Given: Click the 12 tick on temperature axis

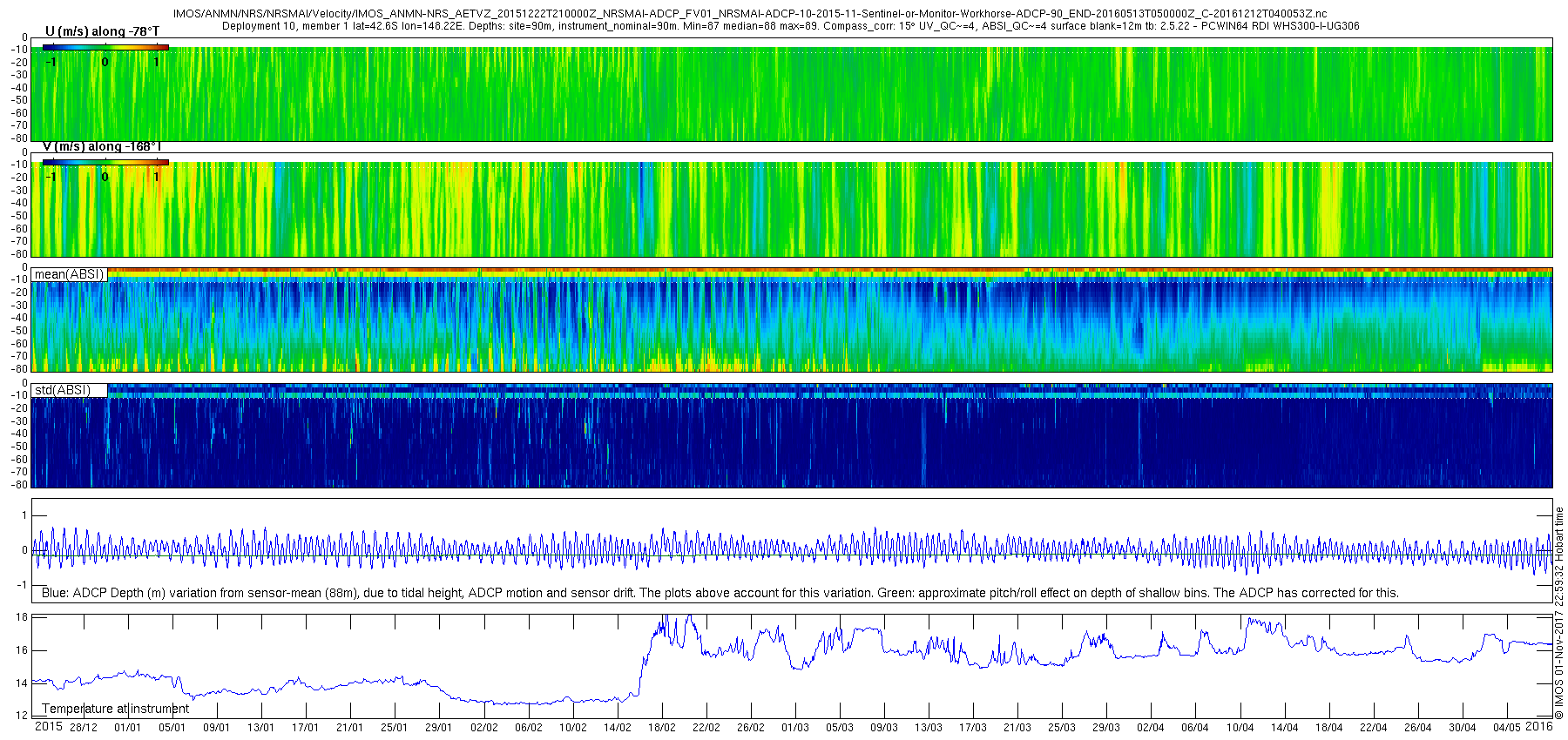Looking at the screenshot, I should tap(23, 716).
